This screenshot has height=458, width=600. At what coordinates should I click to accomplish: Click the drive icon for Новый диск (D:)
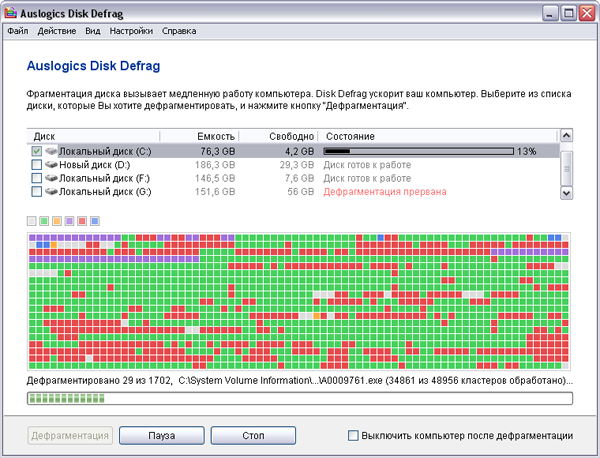coord(51,165)
